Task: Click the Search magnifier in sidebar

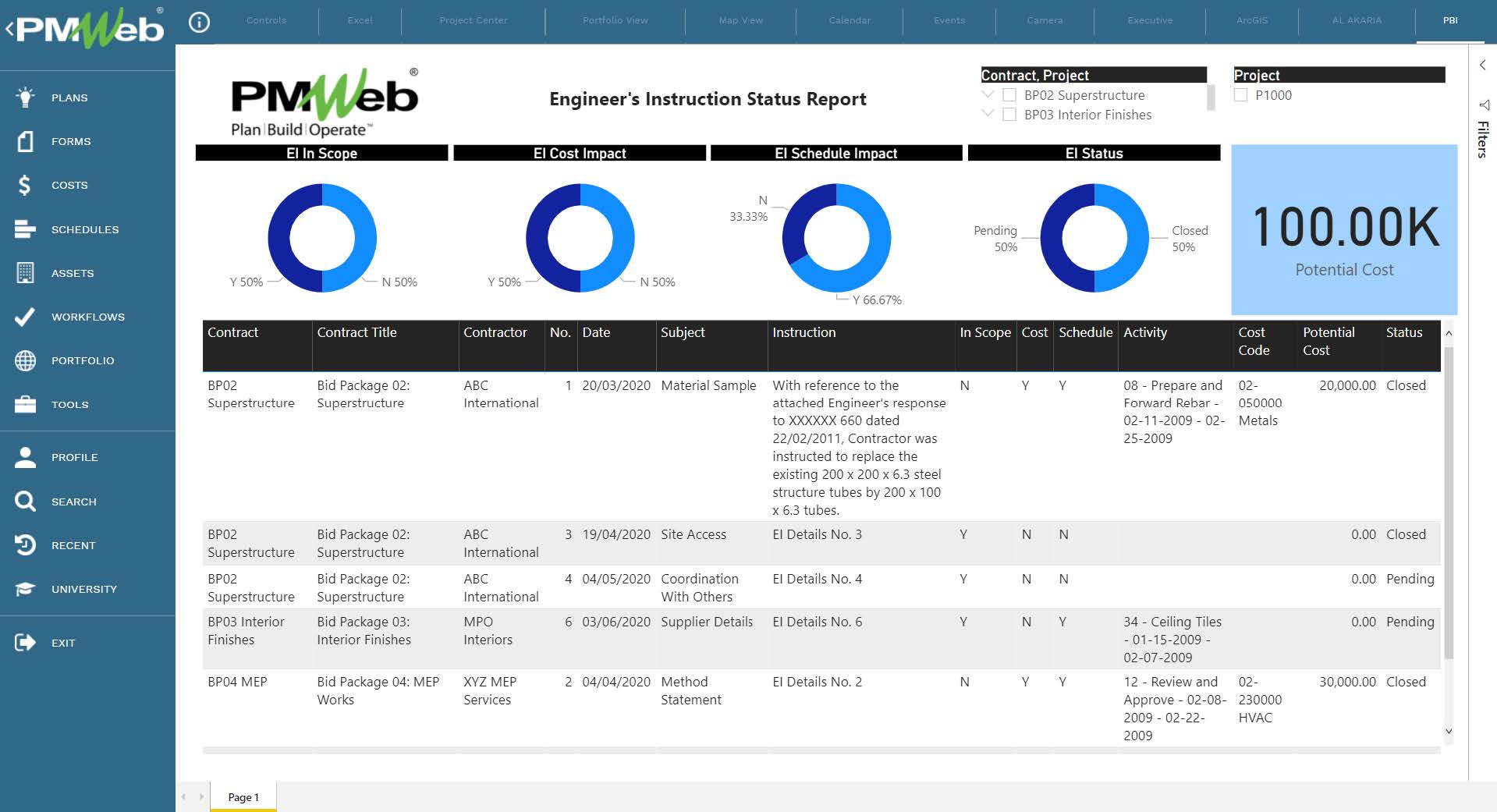Action: coord(24,501)
